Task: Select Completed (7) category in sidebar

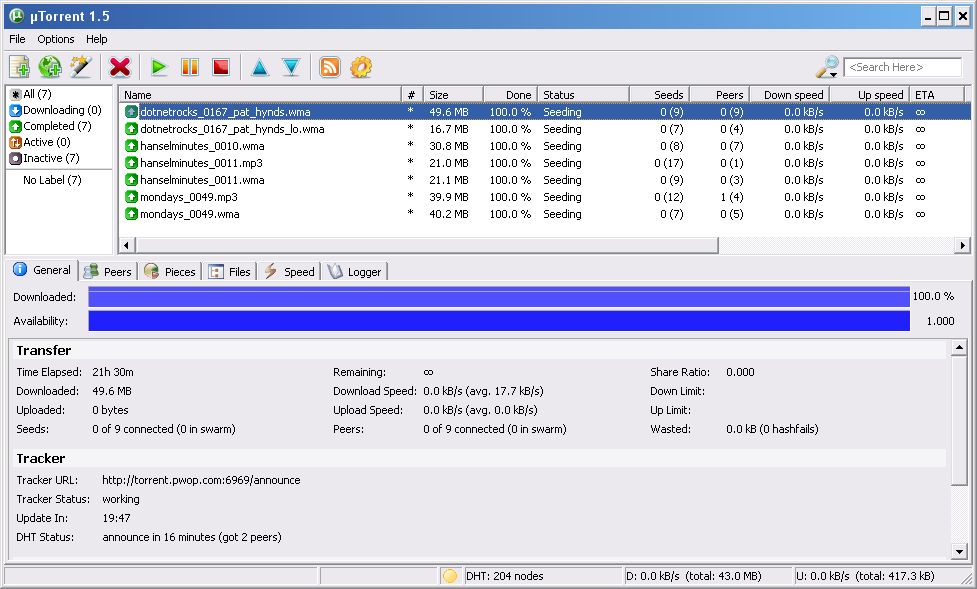Action: point(56,126)
